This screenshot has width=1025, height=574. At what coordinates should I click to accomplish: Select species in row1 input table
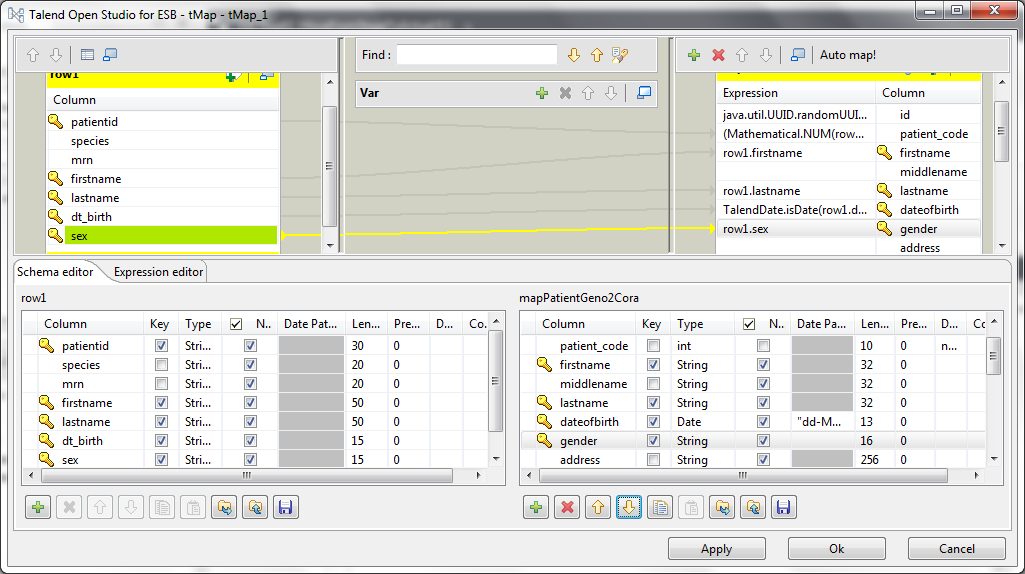tap(163, 141)
